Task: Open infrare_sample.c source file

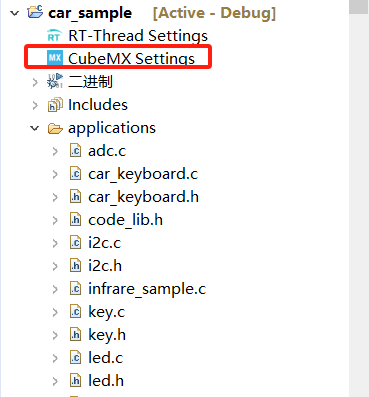Action: coord(147,289)
